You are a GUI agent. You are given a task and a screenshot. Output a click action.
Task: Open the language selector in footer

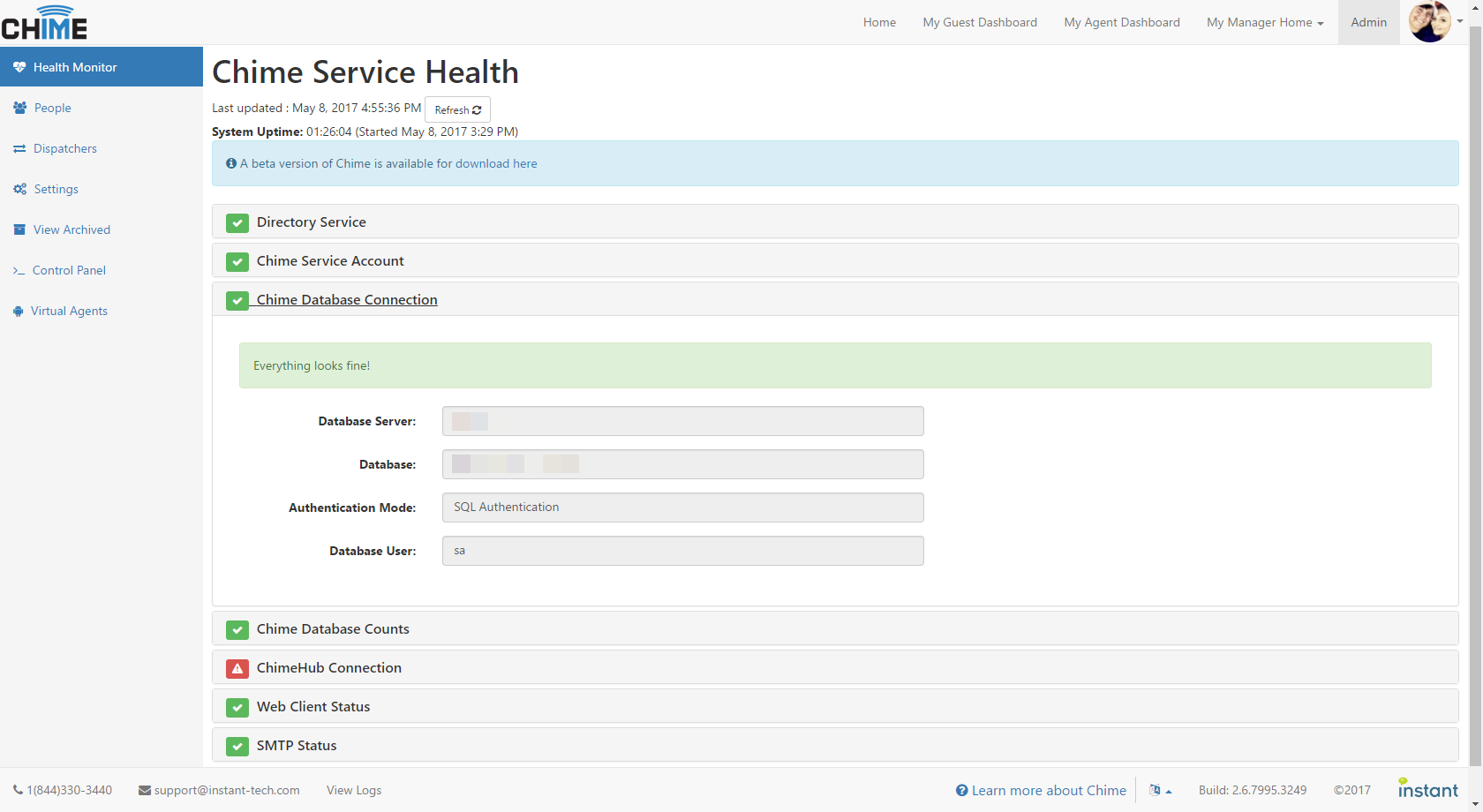1160,790
